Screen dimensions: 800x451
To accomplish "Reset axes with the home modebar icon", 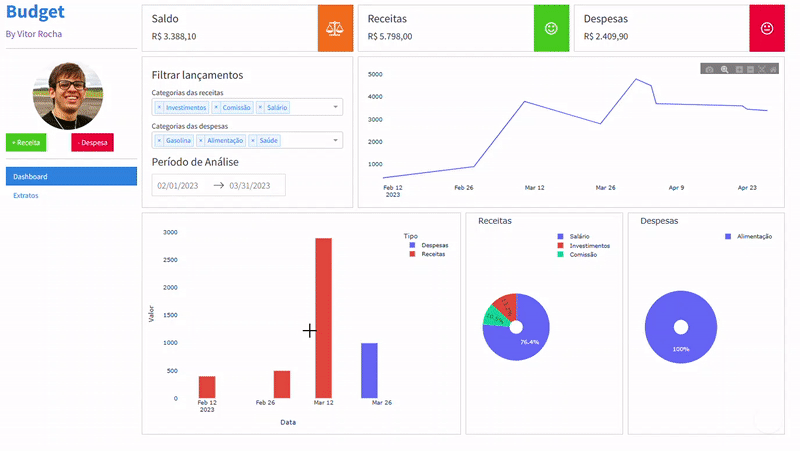I will tap(773, 69).
